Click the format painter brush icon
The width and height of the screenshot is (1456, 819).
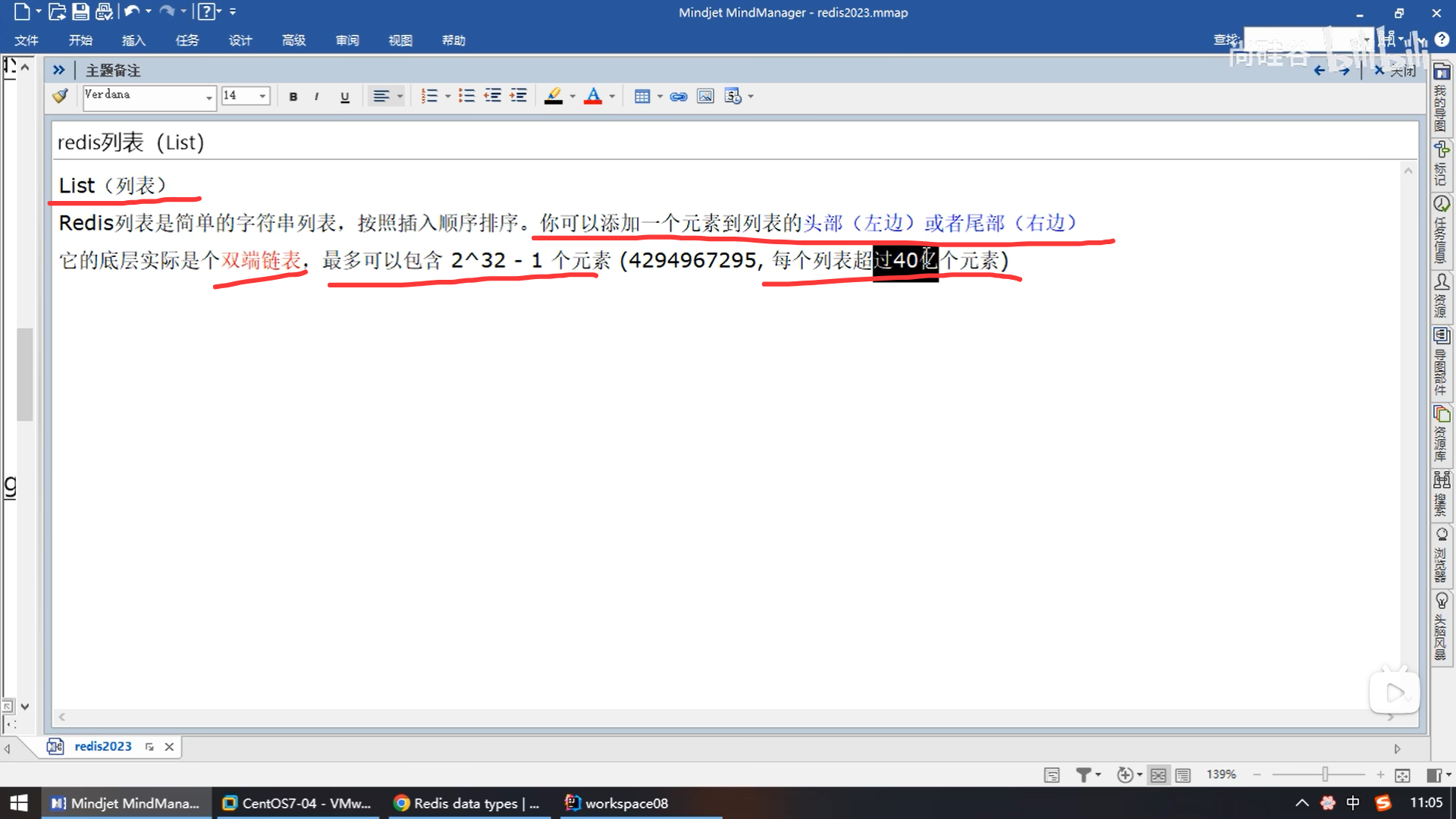(x=61, y=96)
